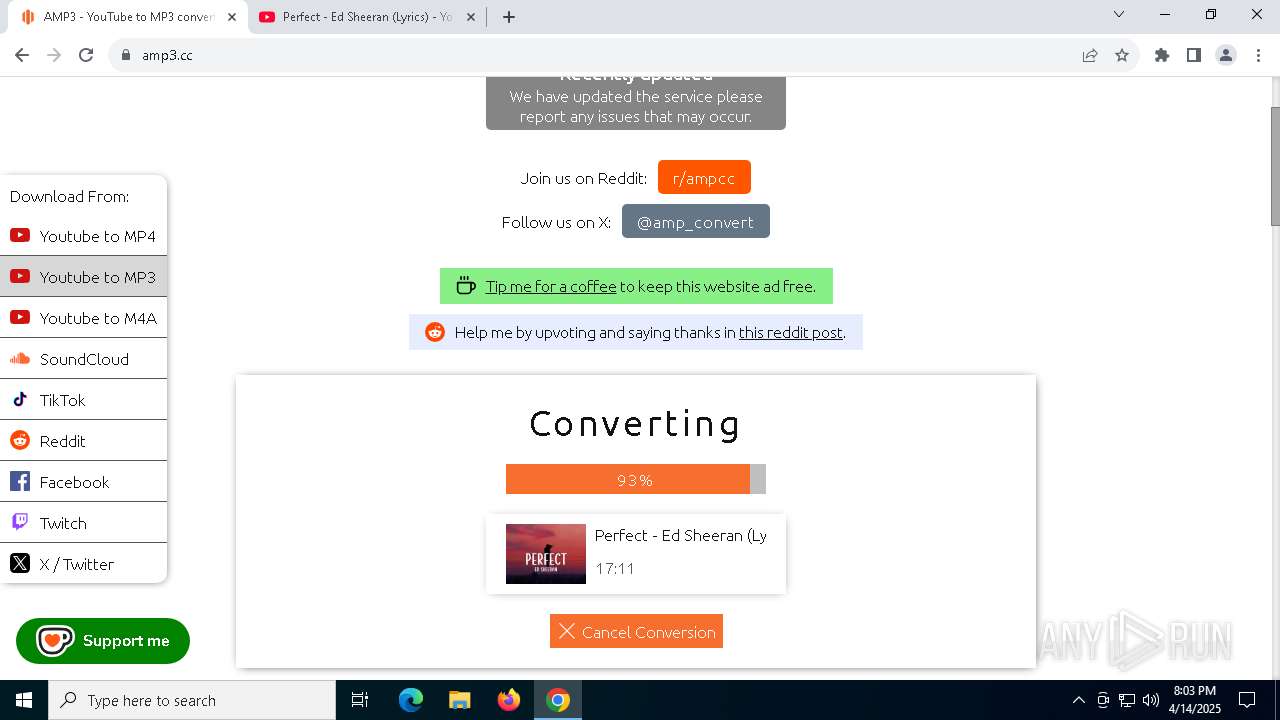Select Youtube to MP4 in sidebar
The image size is (1280, 720).
click(x=83, y=236)
